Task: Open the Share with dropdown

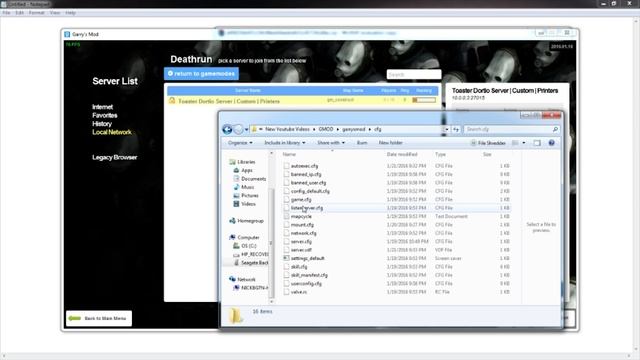Action: pyautogui.click(x=331, y=143)
